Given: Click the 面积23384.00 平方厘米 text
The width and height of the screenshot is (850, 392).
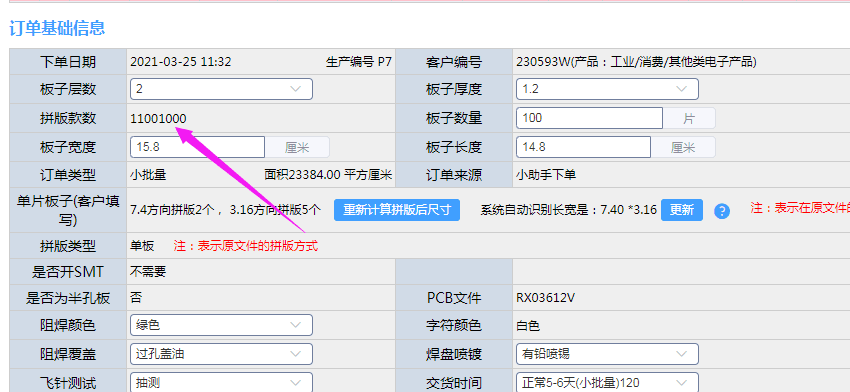Looking at the screenshot, I should tap(328, 175).
